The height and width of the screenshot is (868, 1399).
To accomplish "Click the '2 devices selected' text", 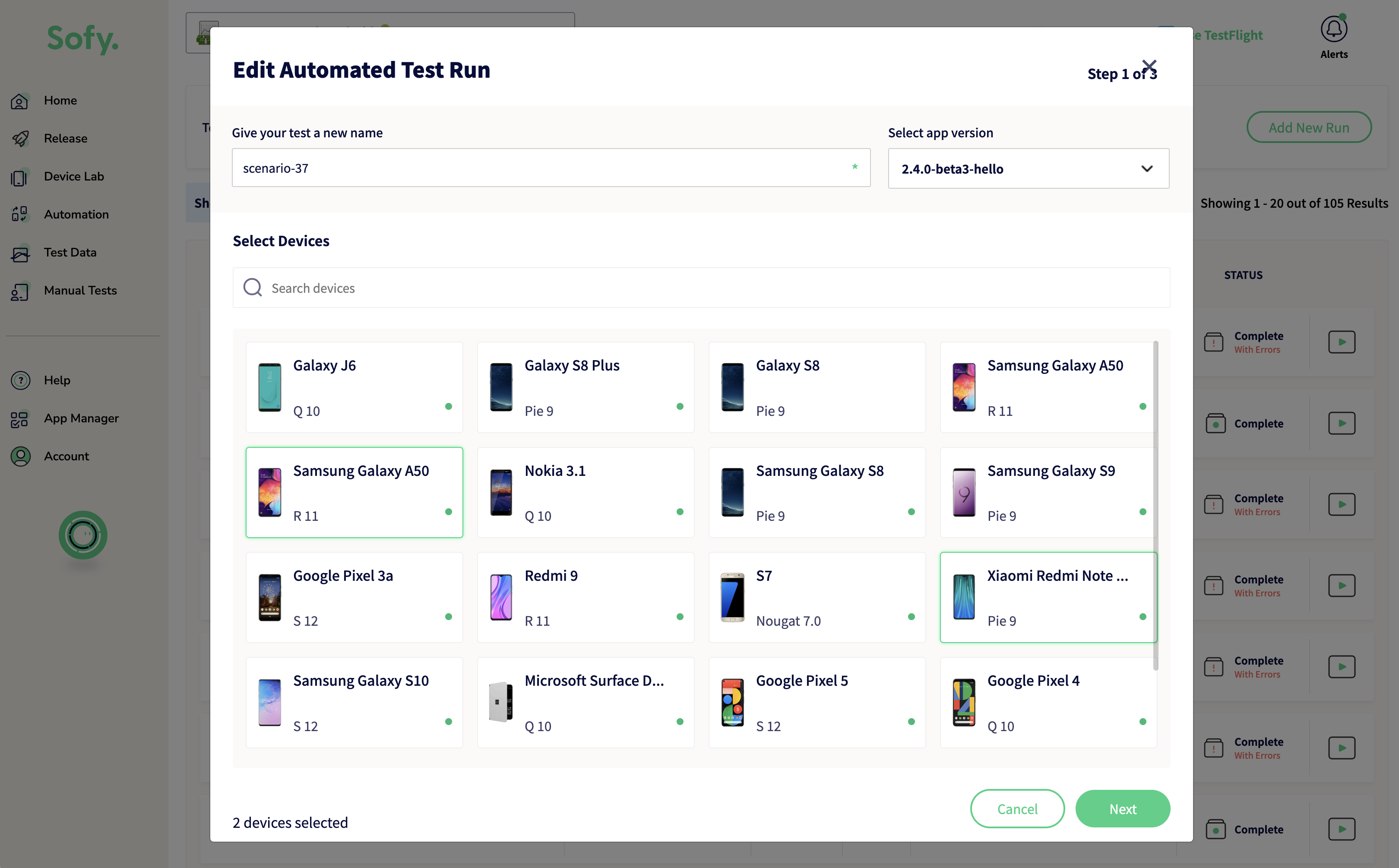I will click(x=290, y=822).
